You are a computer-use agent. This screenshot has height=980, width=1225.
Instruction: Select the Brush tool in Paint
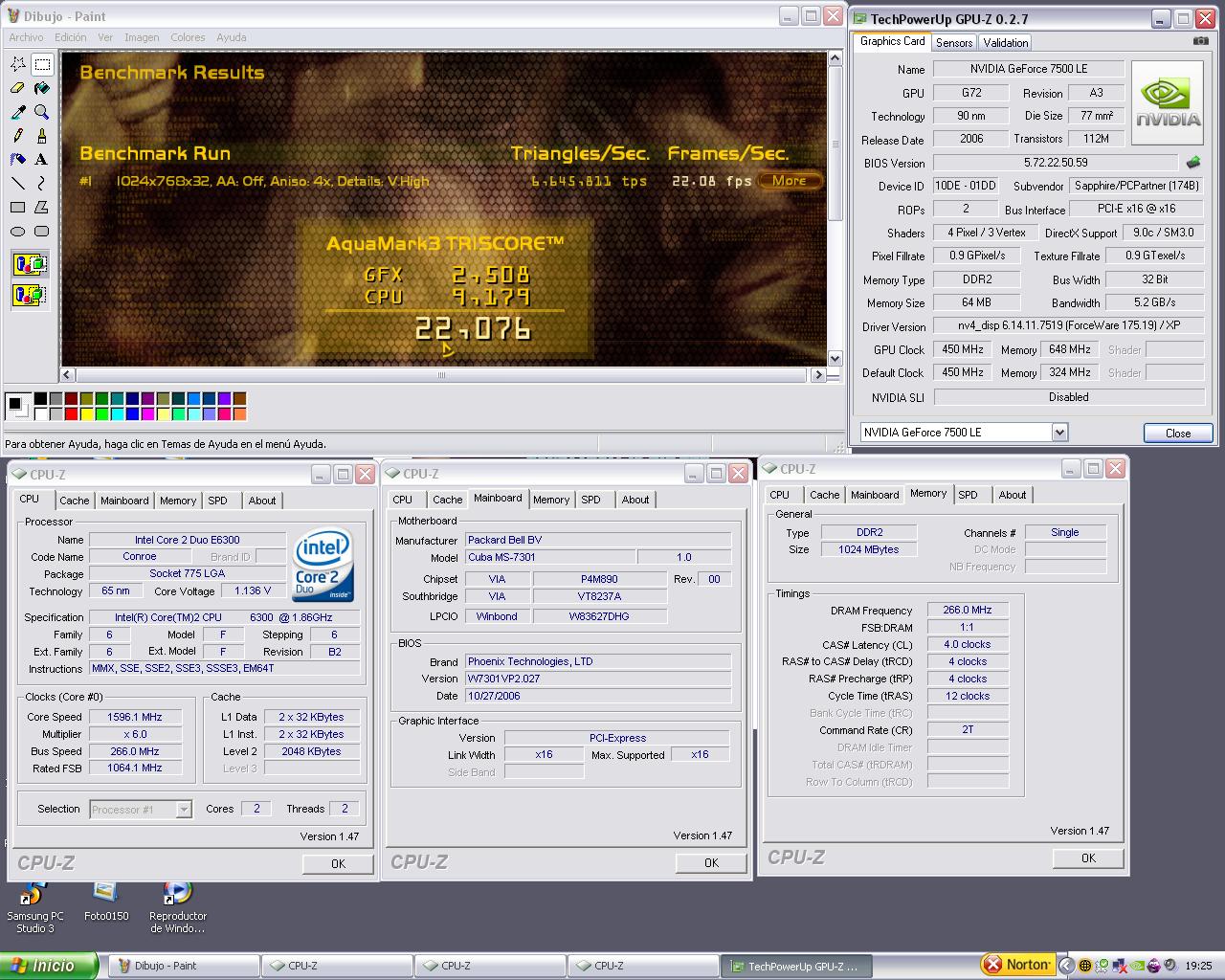tap(42, 136)
